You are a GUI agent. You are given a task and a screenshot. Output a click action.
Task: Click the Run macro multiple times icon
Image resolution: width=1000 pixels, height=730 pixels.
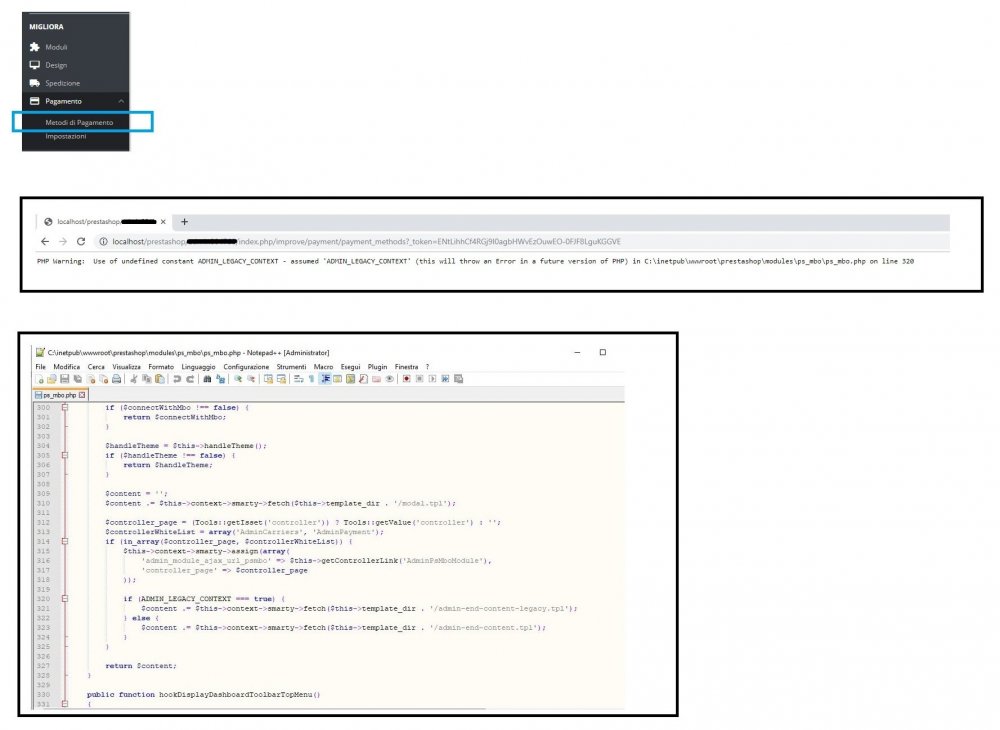[445, 379]
